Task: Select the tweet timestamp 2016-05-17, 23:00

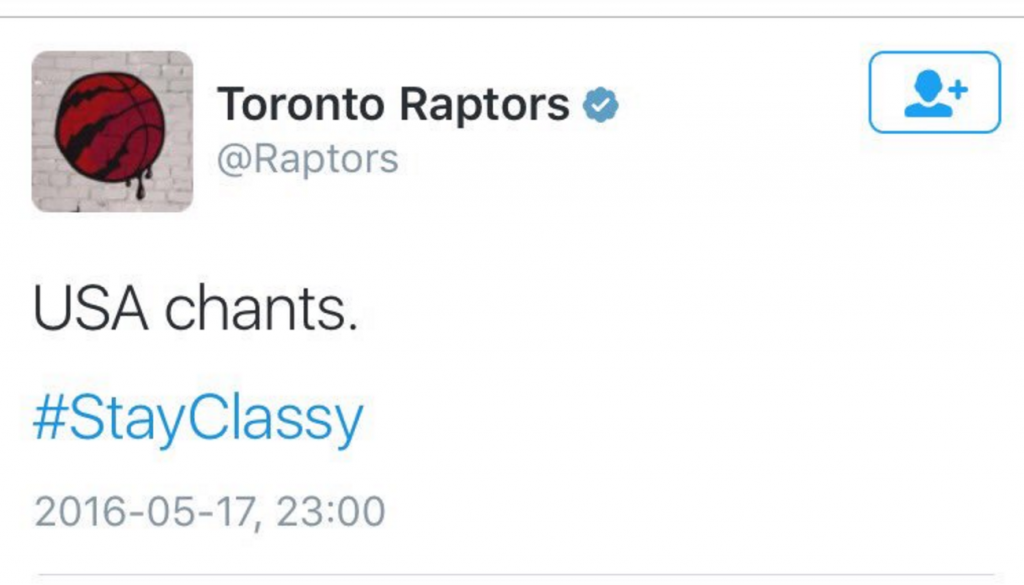Action: click(x=209, y=511)
